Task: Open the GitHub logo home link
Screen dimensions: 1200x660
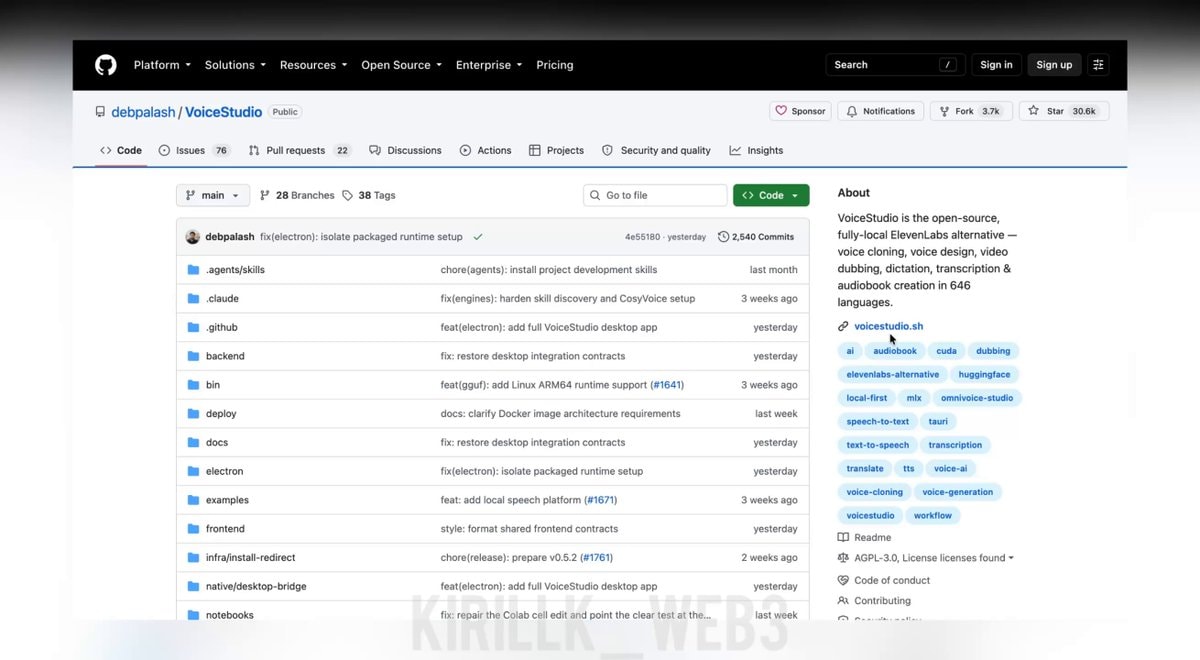Action: (105, 65)
